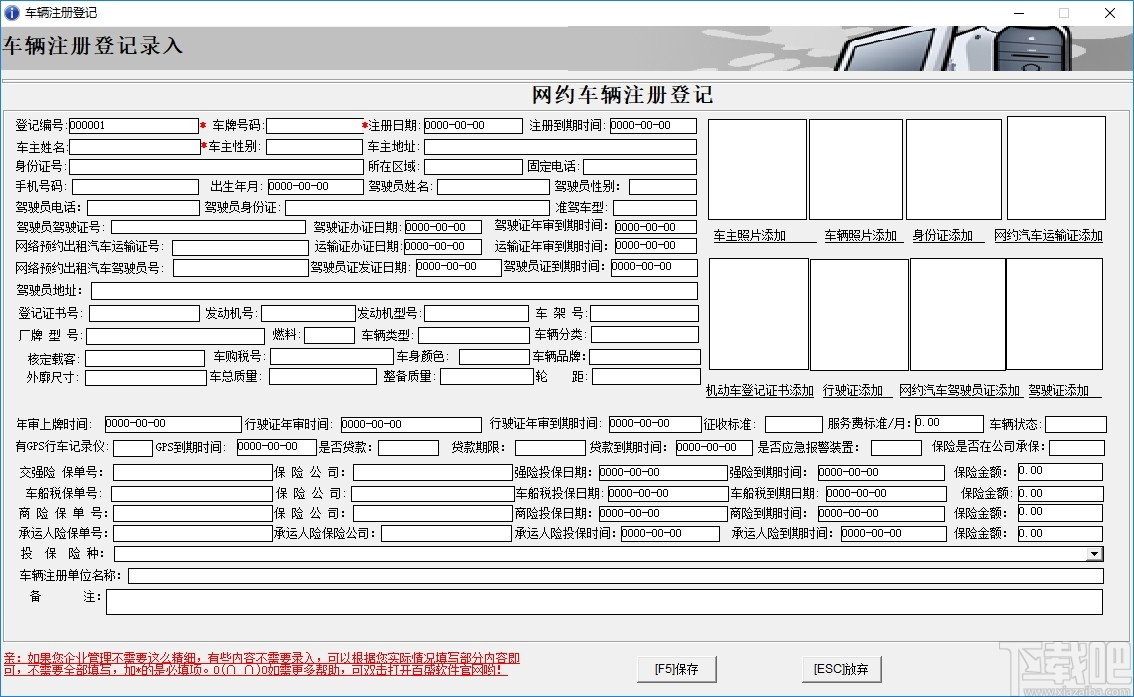Click the 备注 text box
The width and height of the screenshot is (1134, 697).
(x=604, y=602)
